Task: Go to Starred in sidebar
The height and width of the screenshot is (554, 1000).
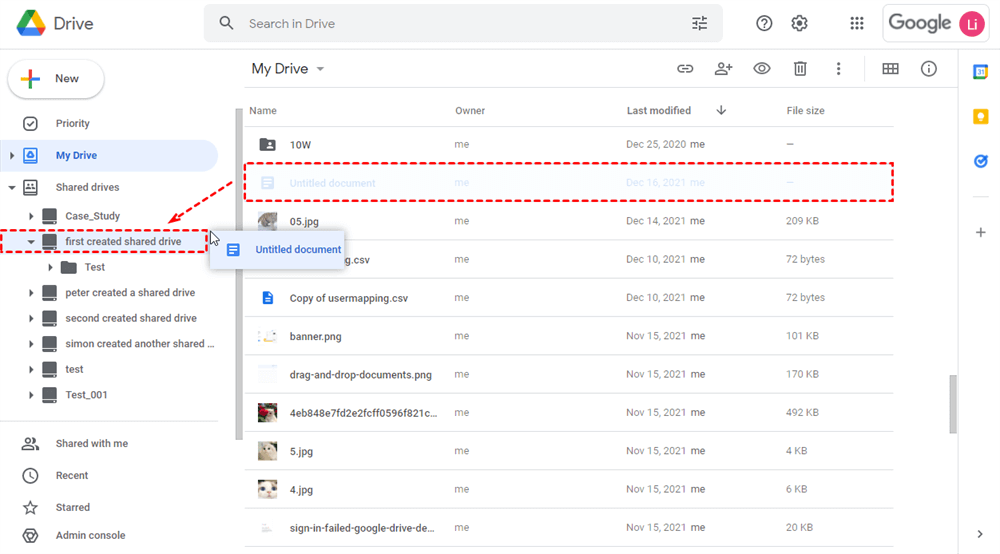Action: coord(72,508)
